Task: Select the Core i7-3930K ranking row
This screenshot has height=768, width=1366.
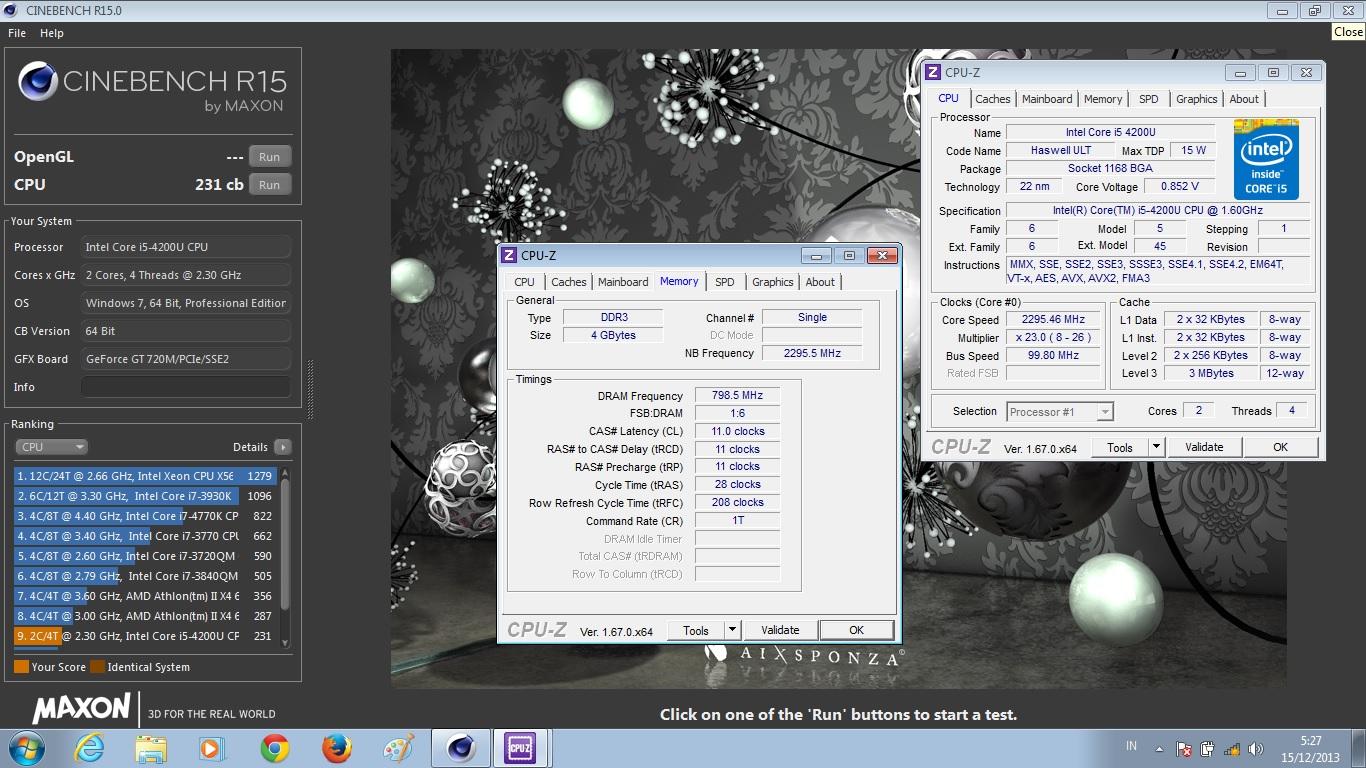Action: pyautogui.click(x=146, y=496)
